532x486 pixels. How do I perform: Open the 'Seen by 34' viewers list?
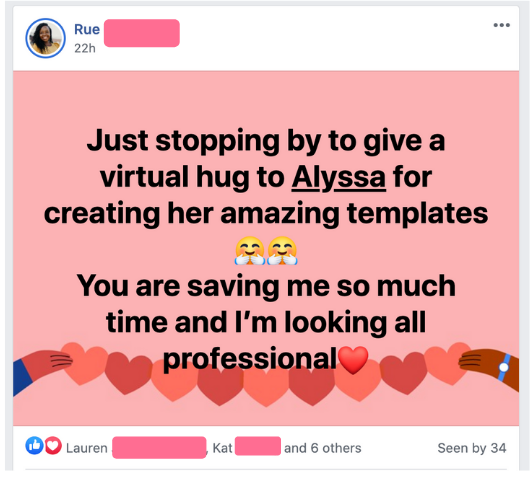tap(472, 448)
